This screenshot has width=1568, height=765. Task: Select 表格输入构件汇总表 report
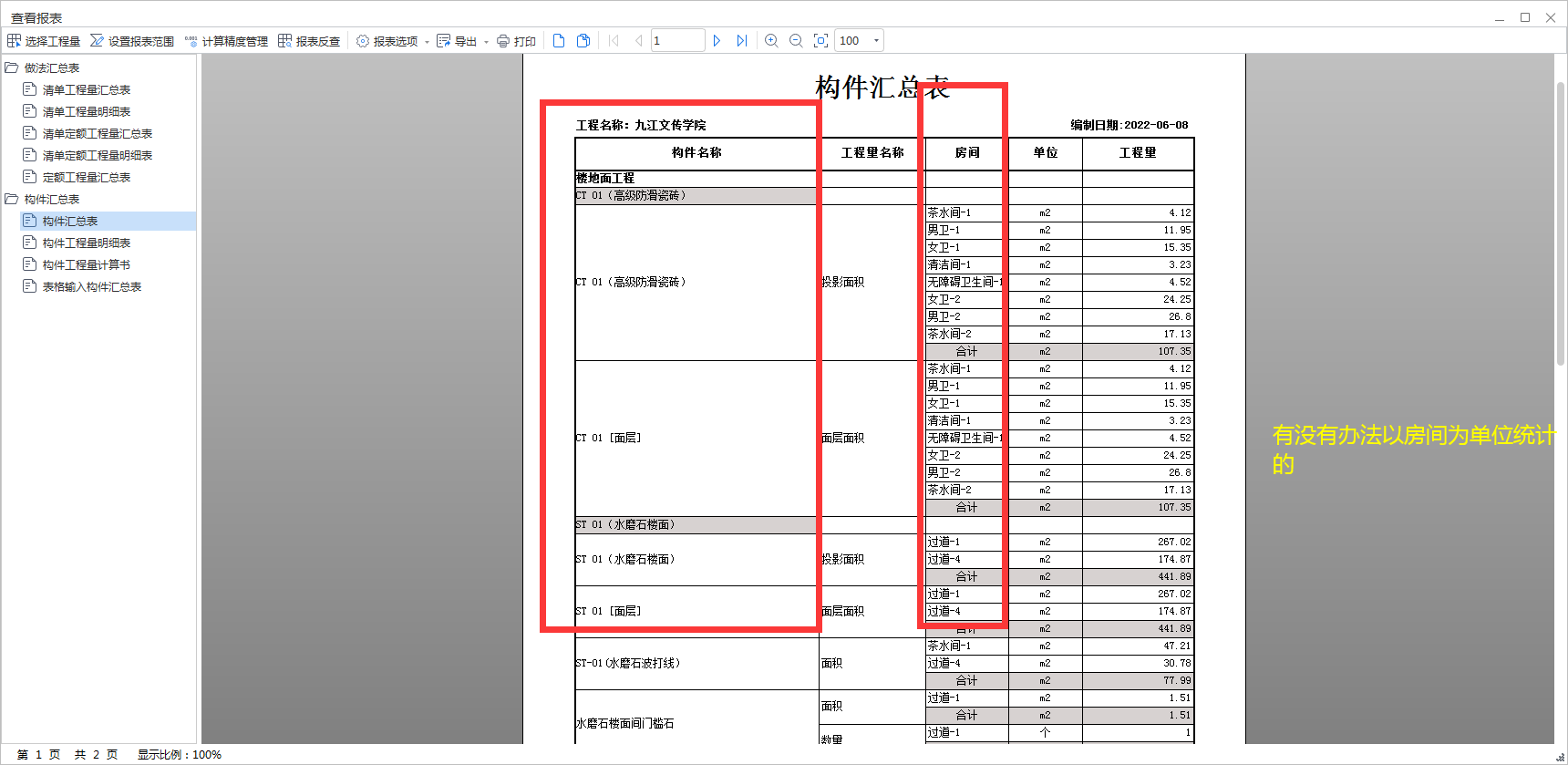[x=92, y=286]
